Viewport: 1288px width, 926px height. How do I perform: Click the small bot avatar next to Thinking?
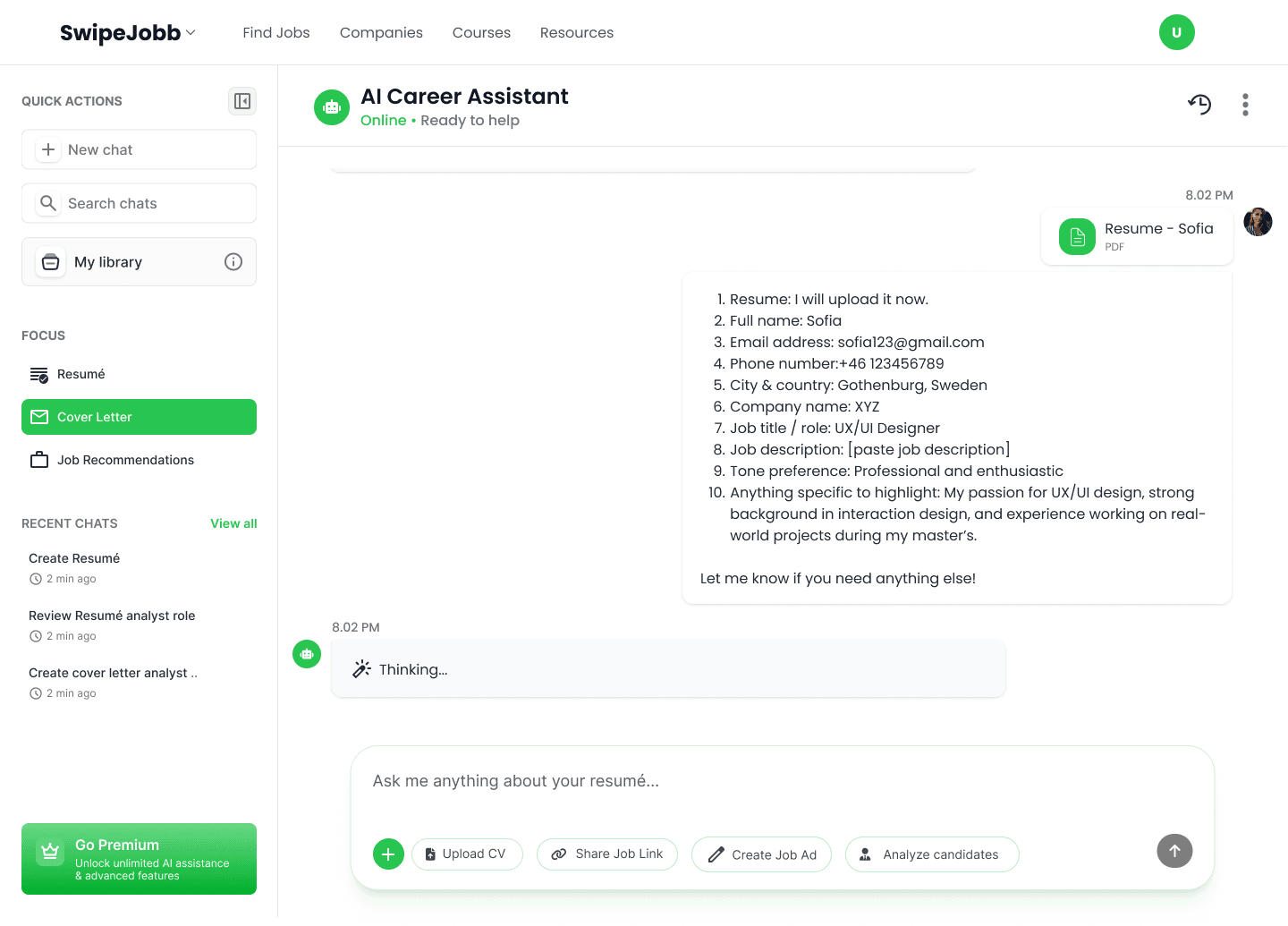[307, 654]
